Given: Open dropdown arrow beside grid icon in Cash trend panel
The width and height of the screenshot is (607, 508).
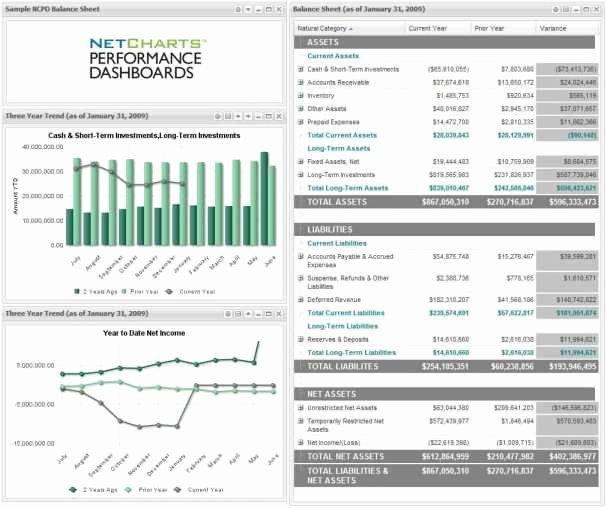Looking at the screenshot, I should point(238,116).
